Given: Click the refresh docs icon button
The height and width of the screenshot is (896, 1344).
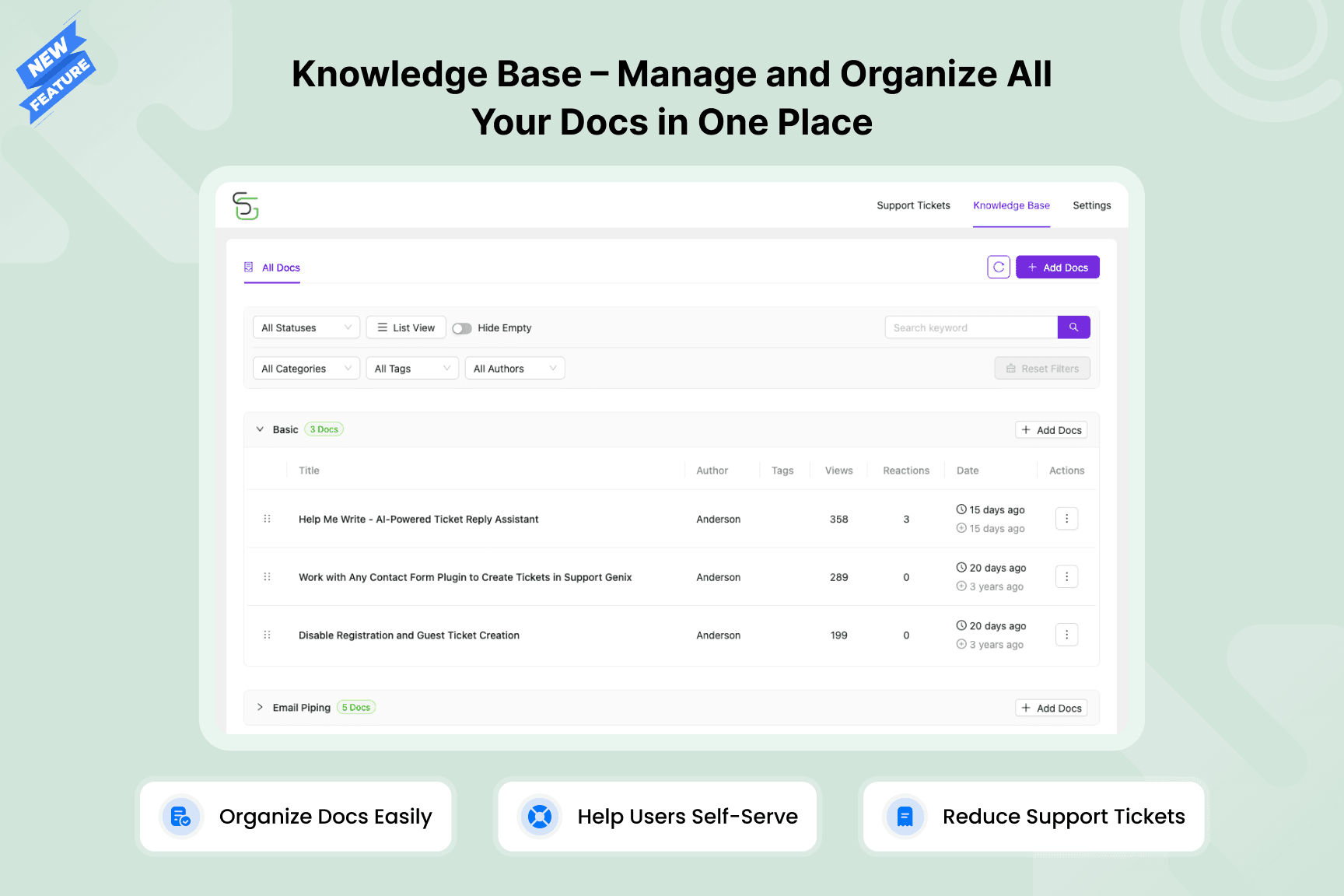Looking at the screenshot, I should point(999,267).
